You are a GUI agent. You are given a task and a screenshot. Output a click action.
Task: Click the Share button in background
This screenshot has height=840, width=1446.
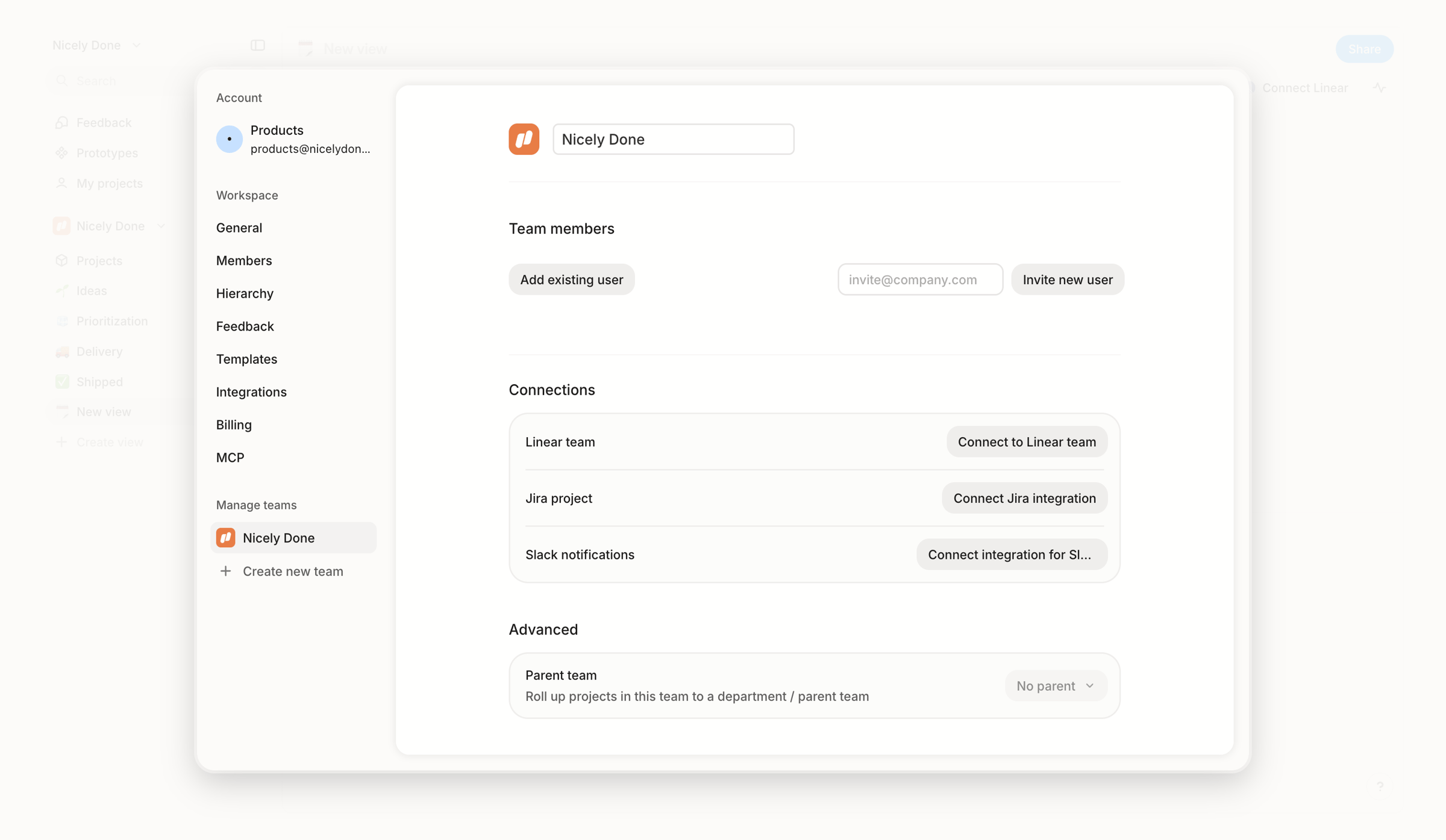point(1364,49)
